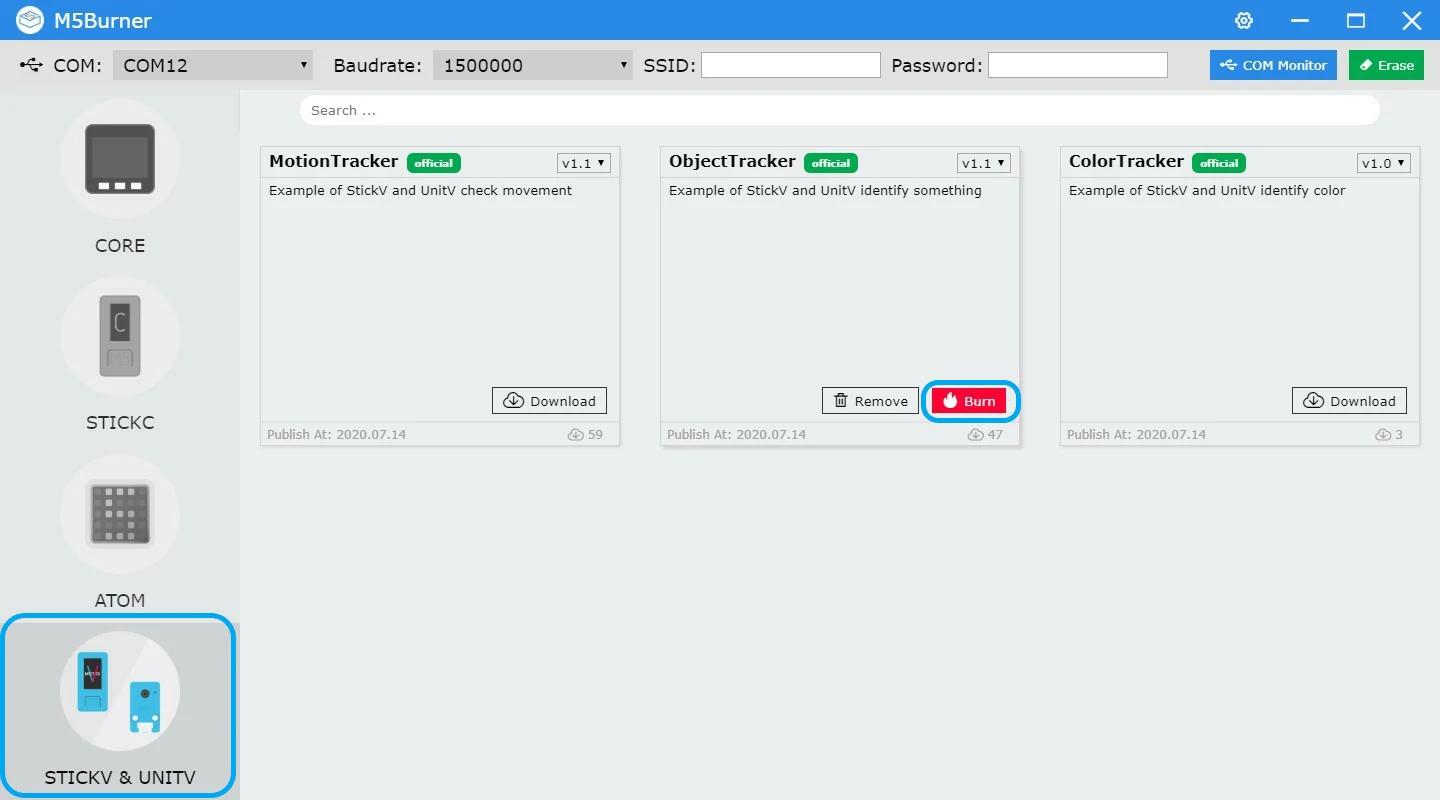Click the M5Burner logo icon
The width and height of the screenshot is (1440, 800).
[x=30, y=20]
